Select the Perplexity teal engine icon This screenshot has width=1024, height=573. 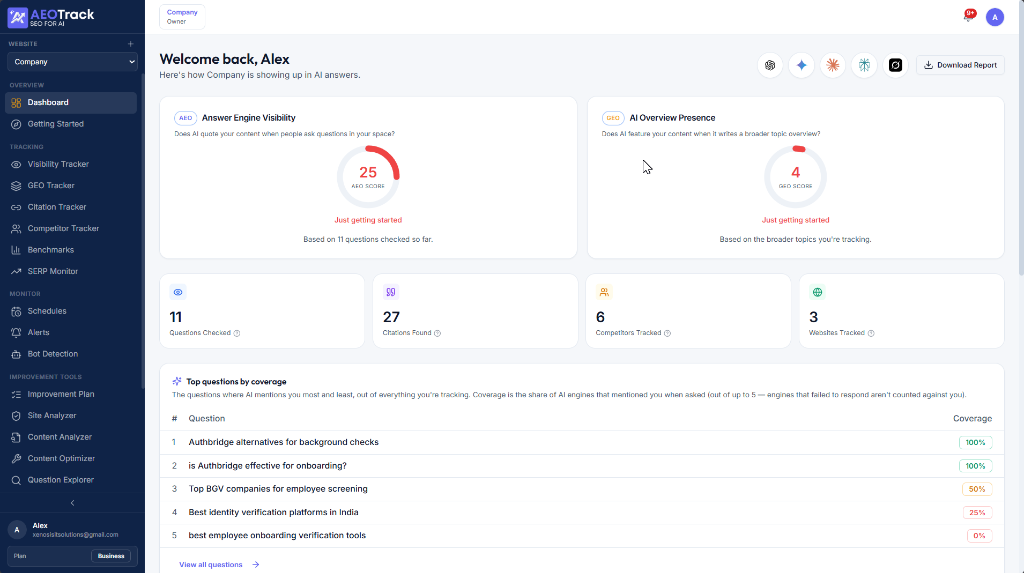(864, 65)
